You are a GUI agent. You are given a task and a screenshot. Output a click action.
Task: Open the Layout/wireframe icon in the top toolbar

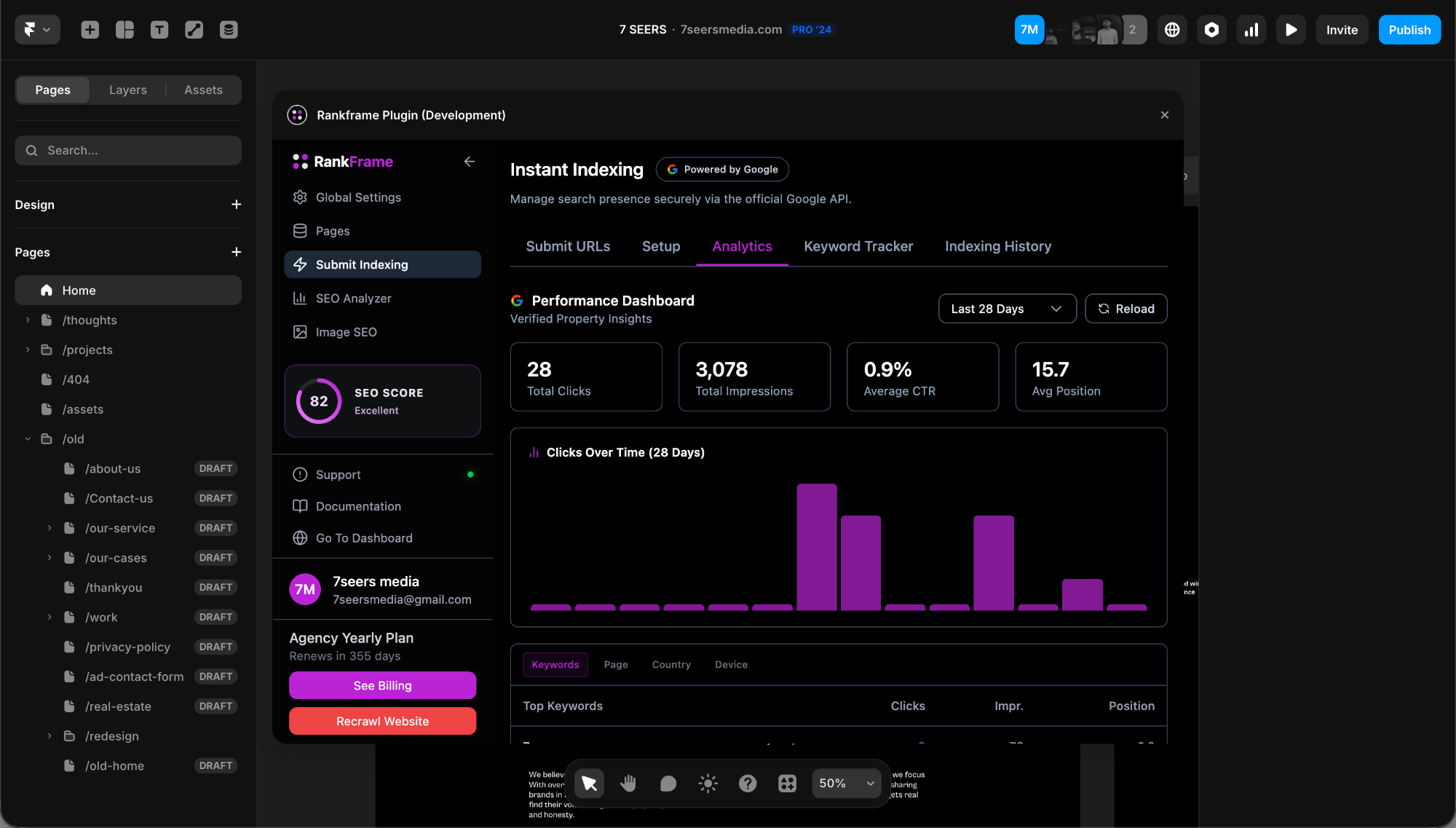[124, 30]
